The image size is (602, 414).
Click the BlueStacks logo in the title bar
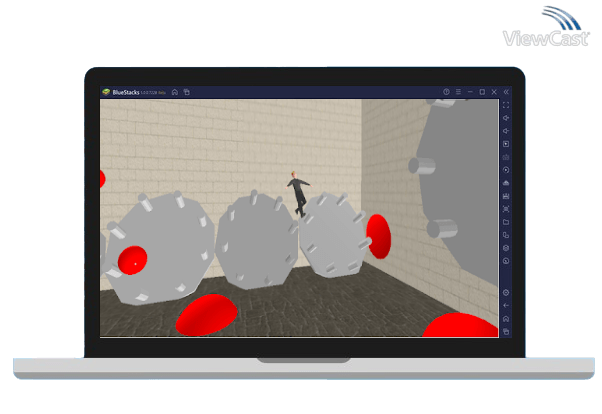[x=106, y=92]
